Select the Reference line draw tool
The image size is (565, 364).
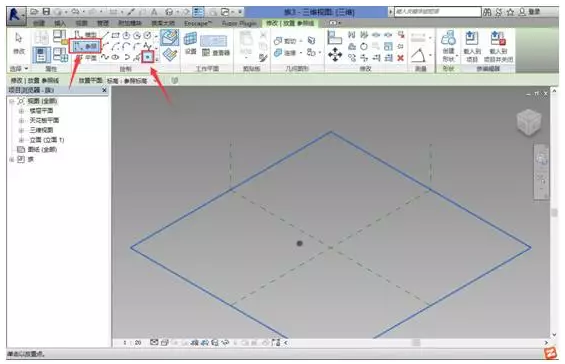(x=85, y=46)
